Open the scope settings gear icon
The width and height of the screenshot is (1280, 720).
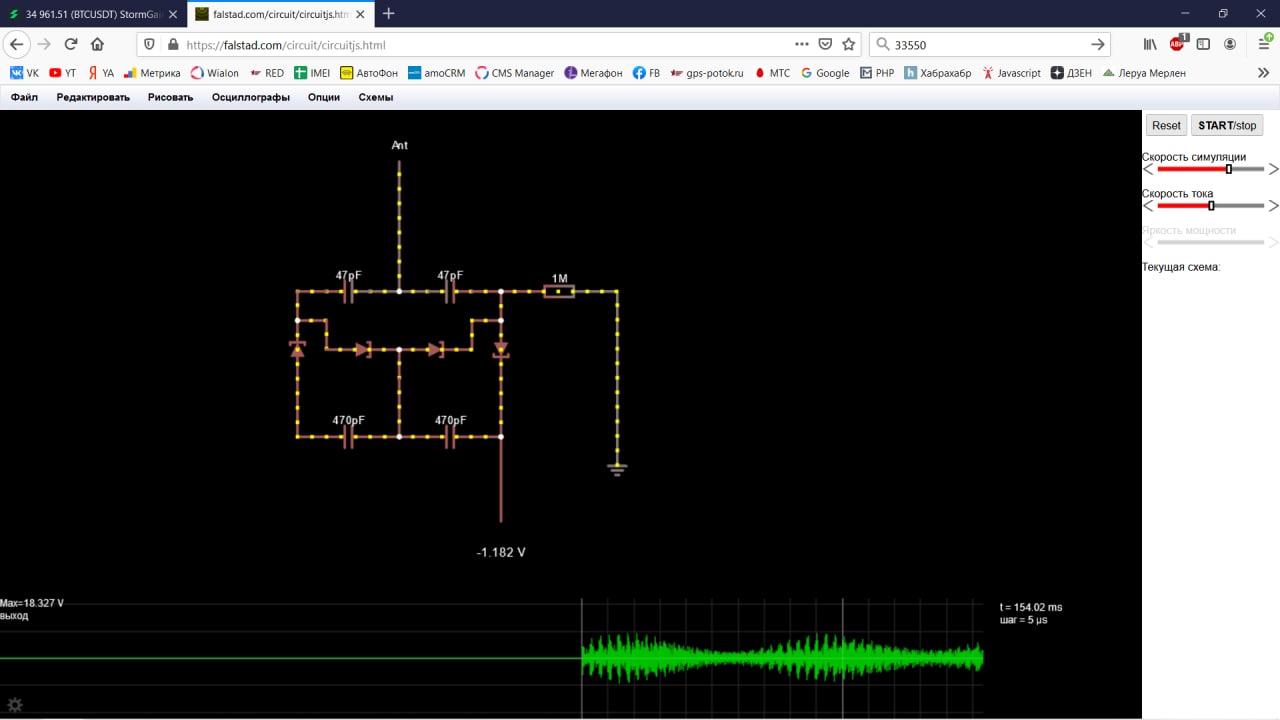click(15, 705)
